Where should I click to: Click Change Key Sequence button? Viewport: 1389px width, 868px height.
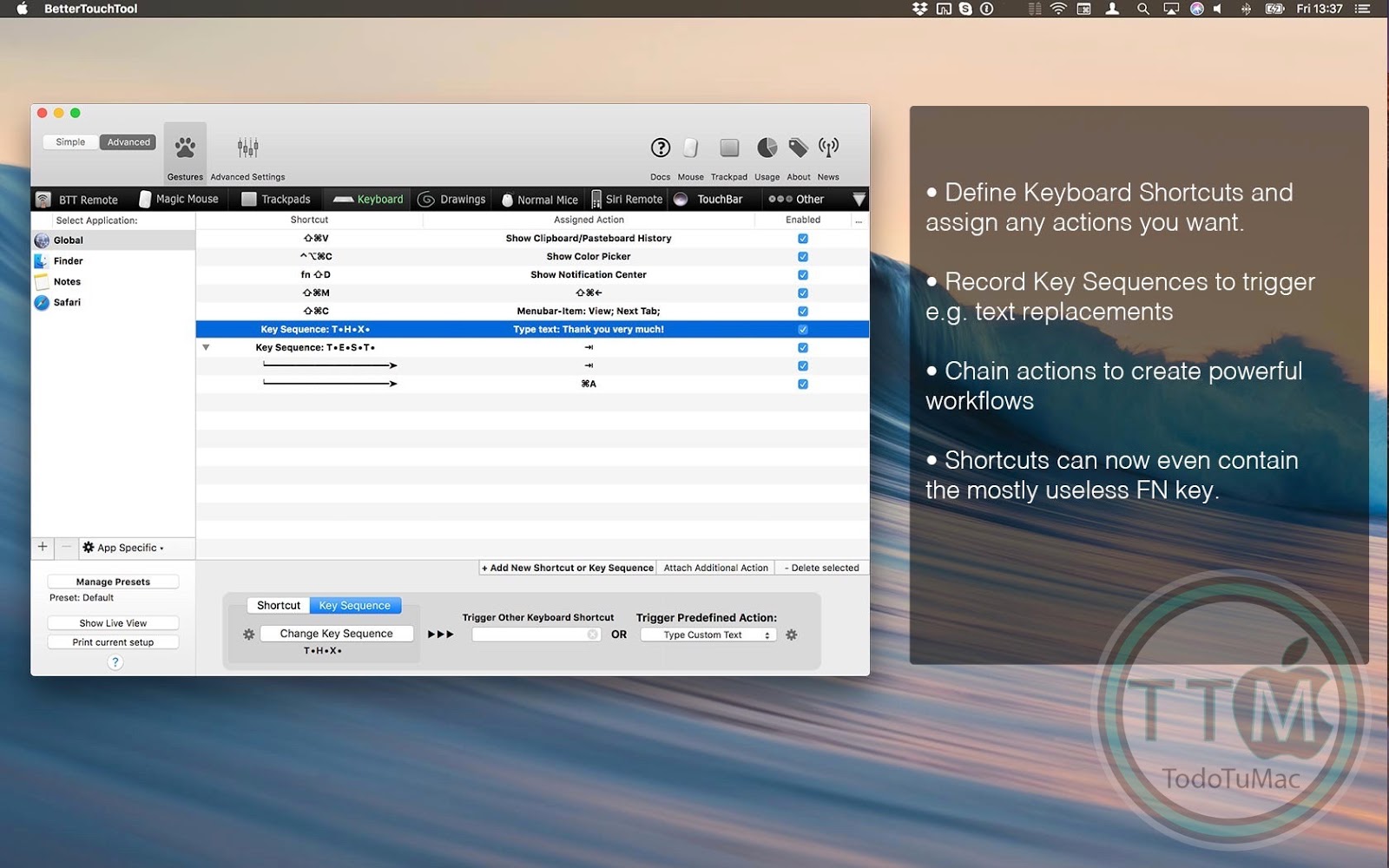click(336, 635)
